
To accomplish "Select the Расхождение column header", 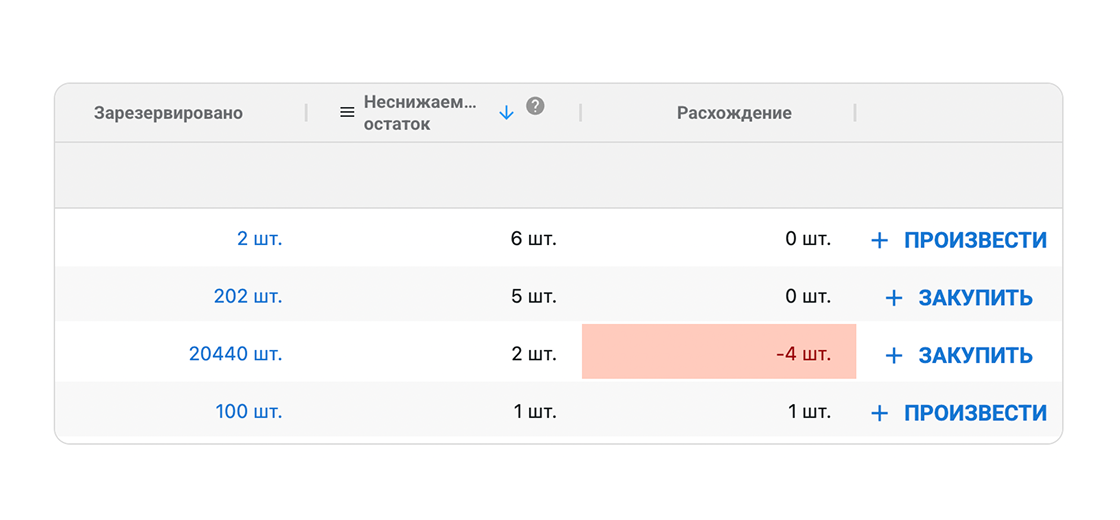I will (x=734, y=113).
